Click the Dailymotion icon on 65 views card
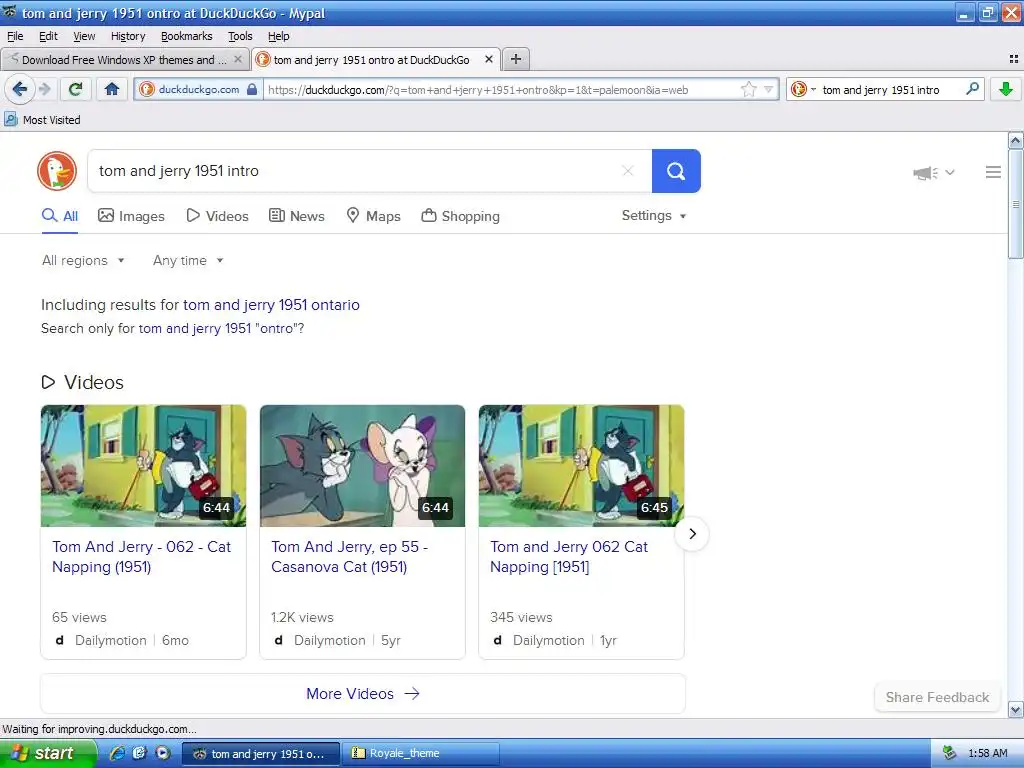The width and height of the screenshot is (1024, 768). click(x=59, y=641)
